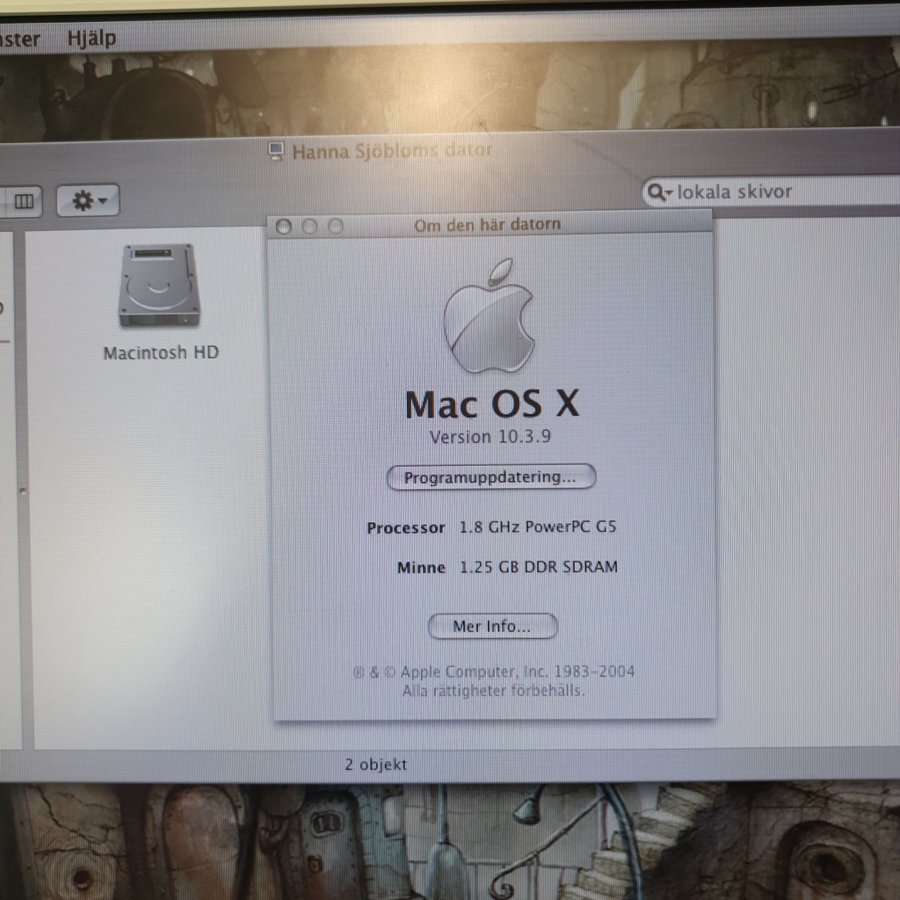Open the partially visible Fönster menu

20,39
